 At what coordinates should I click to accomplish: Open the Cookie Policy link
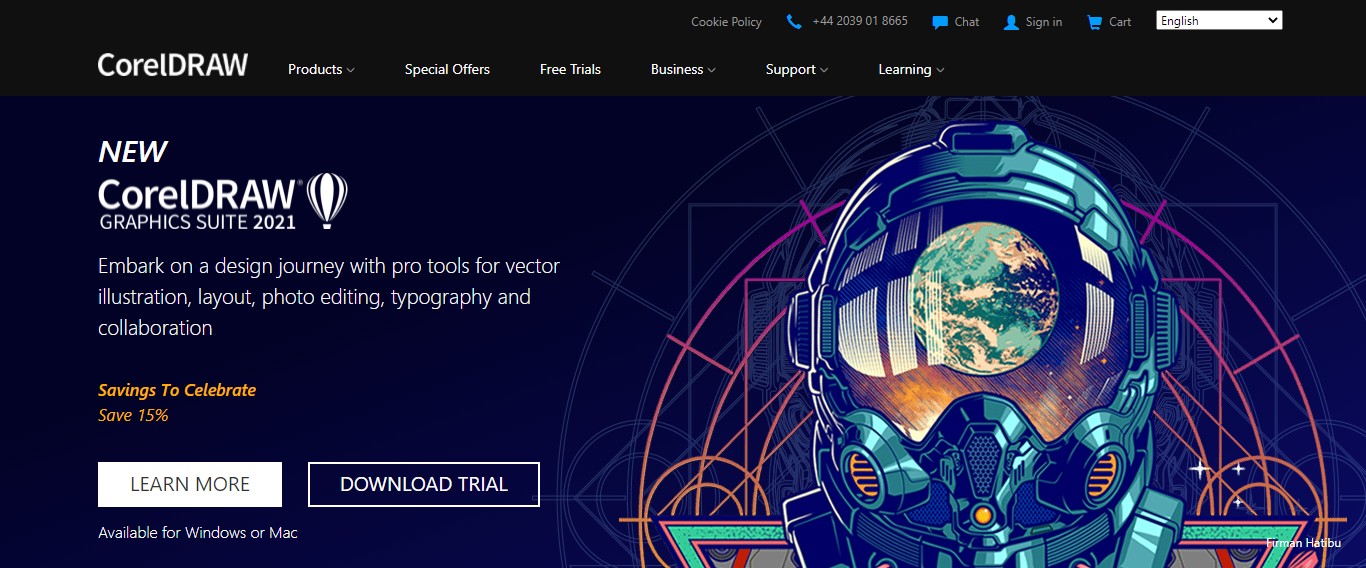[x=726, y=22]
